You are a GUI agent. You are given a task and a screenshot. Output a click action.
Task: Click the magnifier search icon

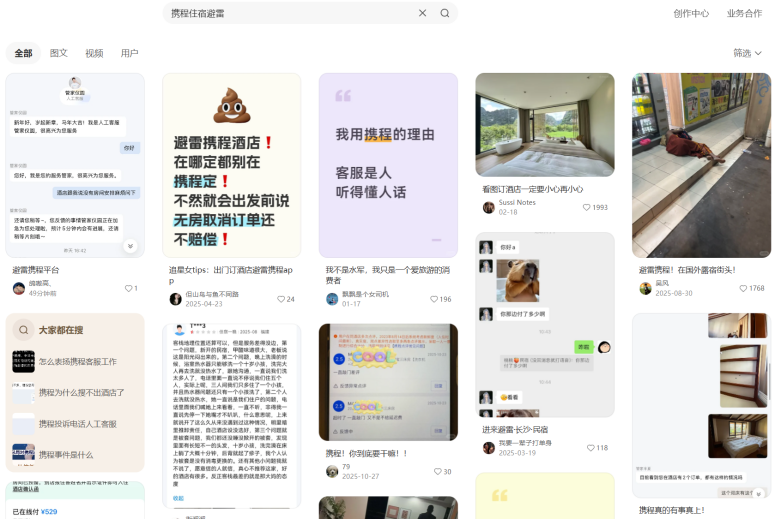pos(445,13)
